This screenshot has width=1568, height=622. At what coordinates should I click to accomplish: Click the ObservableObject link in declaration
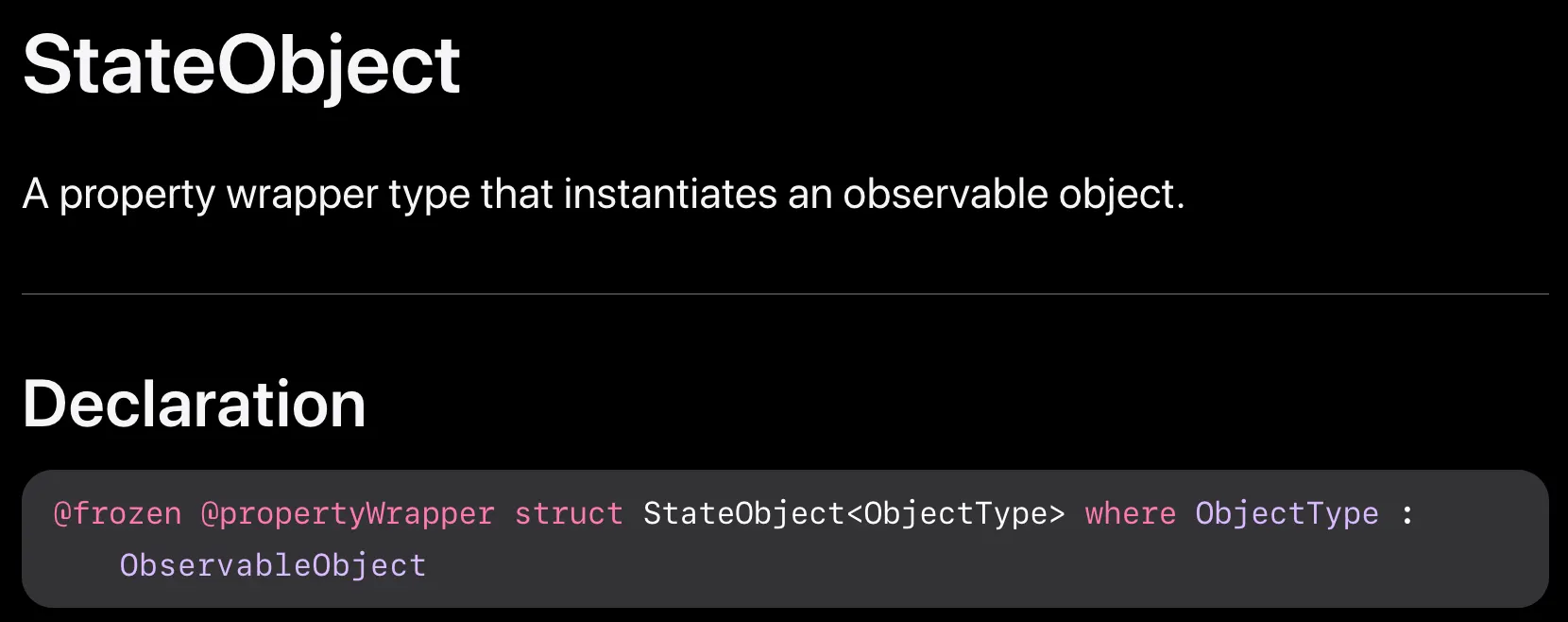pos(272,565)
